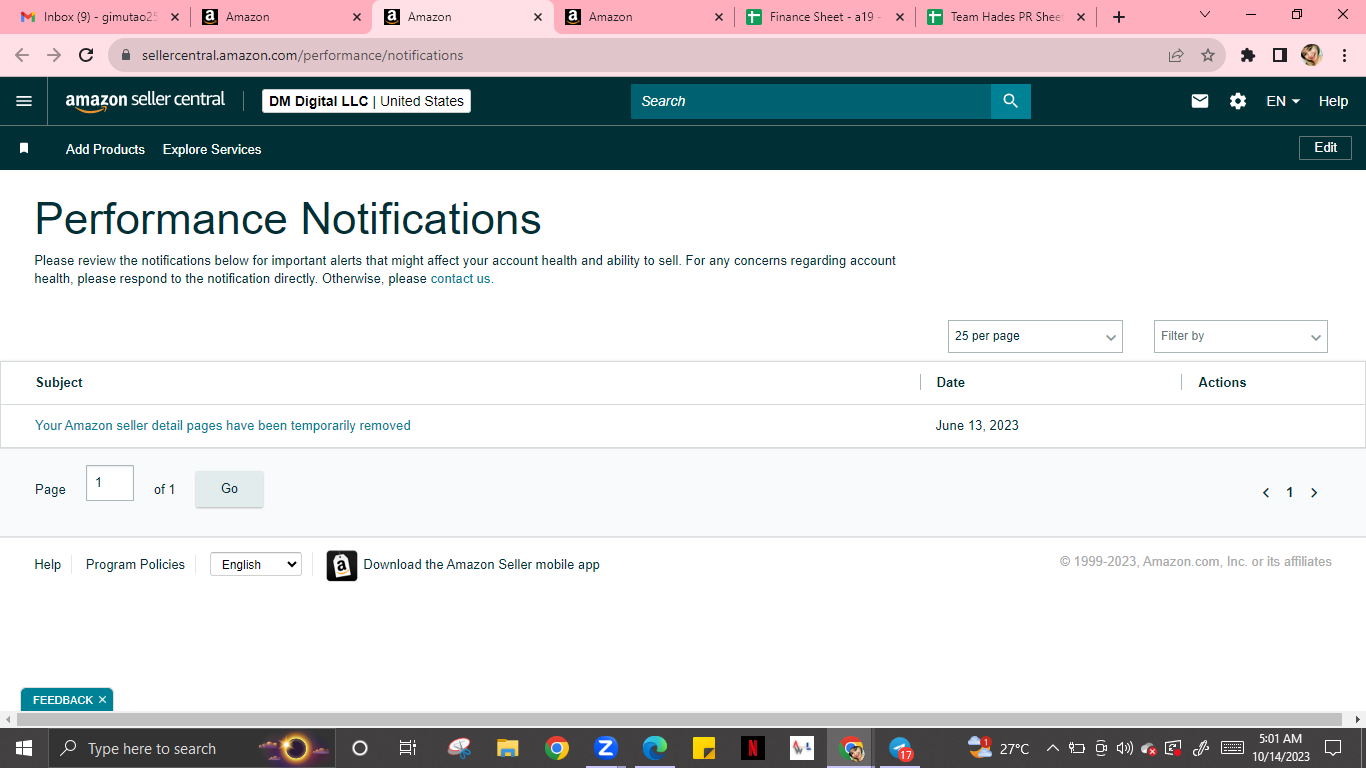Open the volume control in system tray
1366x768 pixels.
pos(1125,748)
